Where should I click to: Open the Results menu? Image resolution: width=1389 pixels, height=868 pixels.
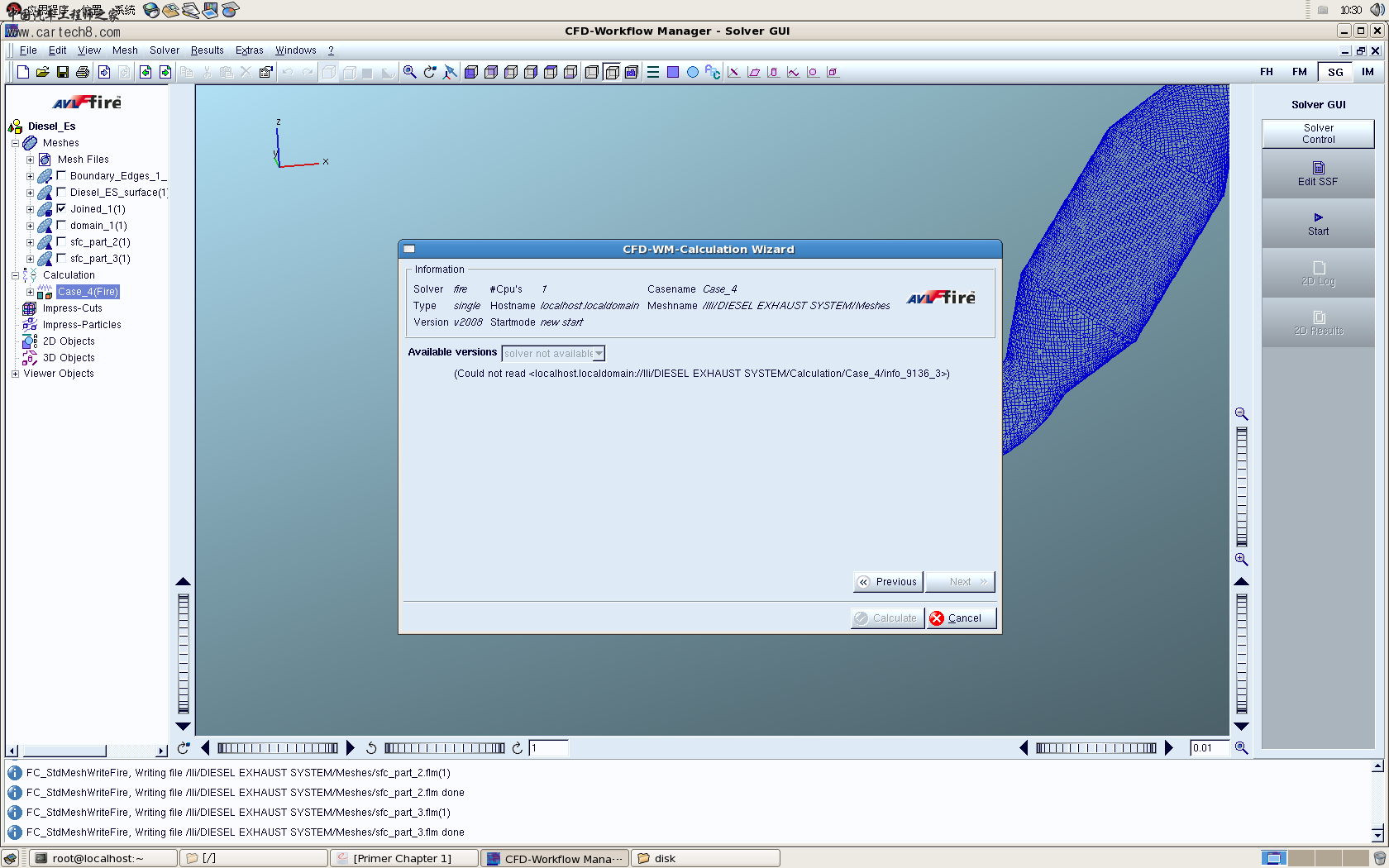point(208,50)
